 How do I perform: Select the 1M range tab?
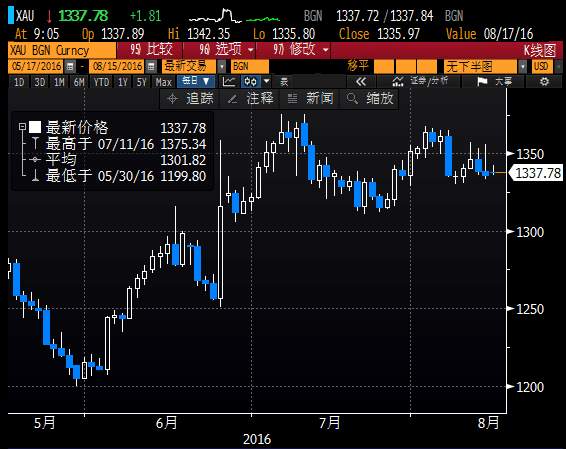59,82
